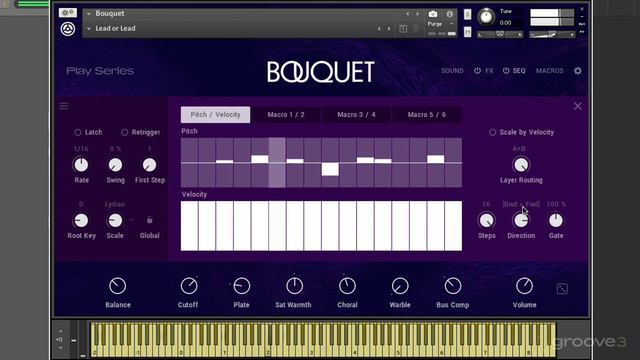Save the current snapshot icon
The height and width of the screenshot is (360, 640).
pos(403,29)
